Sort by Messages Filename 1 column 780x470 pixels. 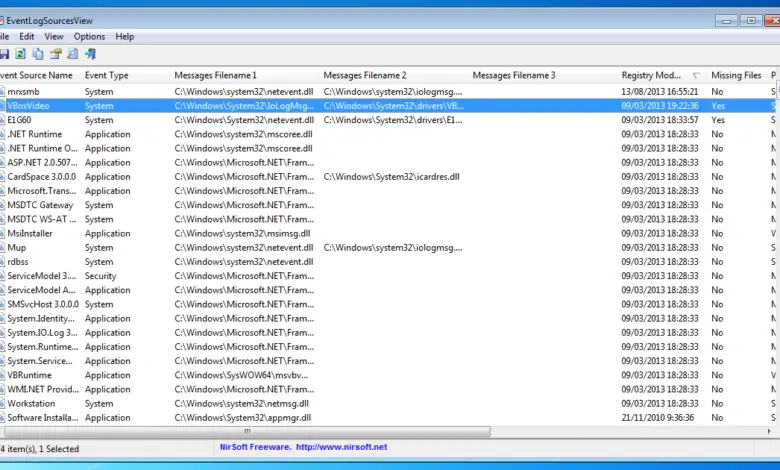244,75
